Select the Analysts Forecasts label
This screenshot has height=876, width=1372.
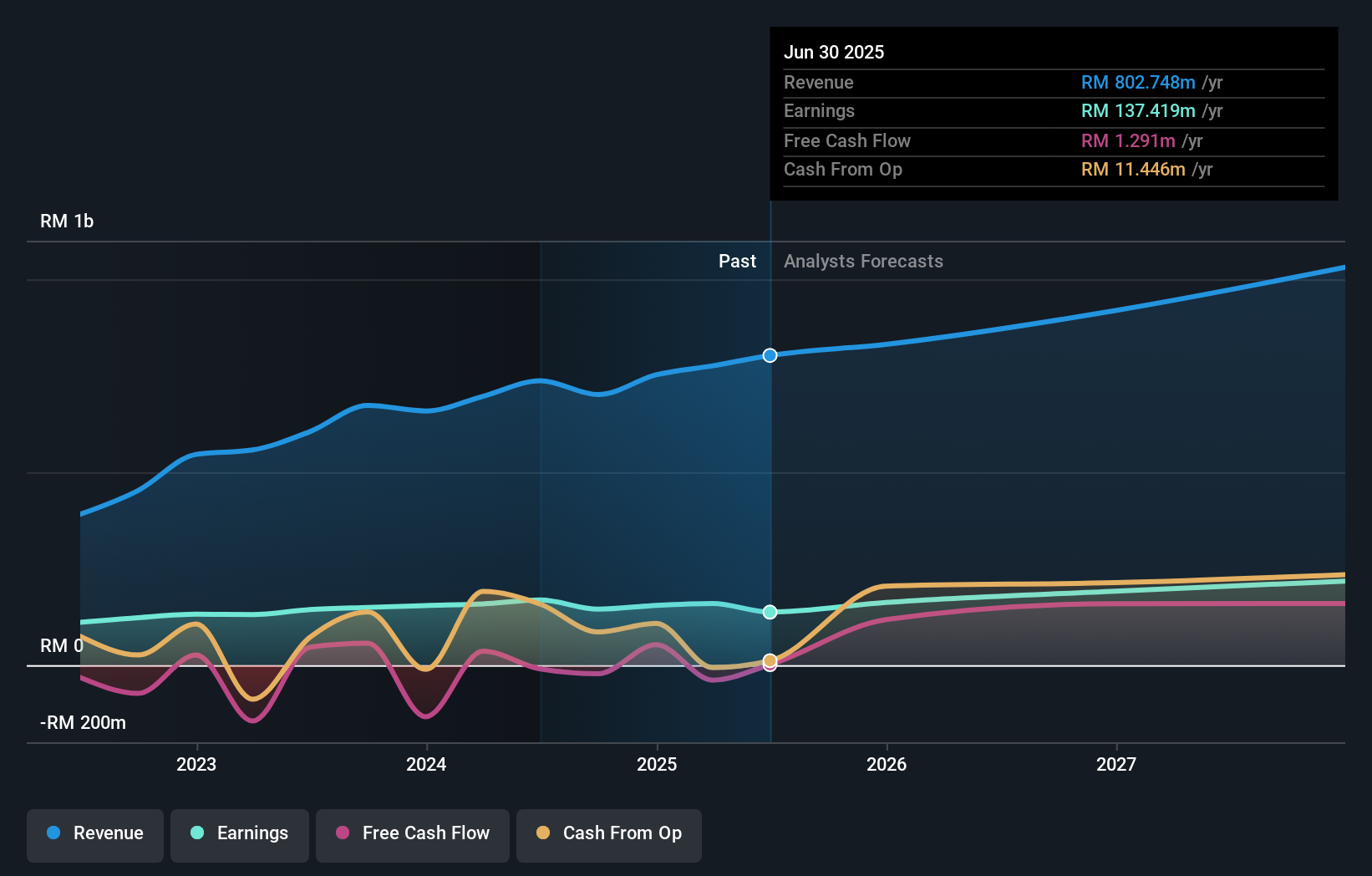point(863,261)
